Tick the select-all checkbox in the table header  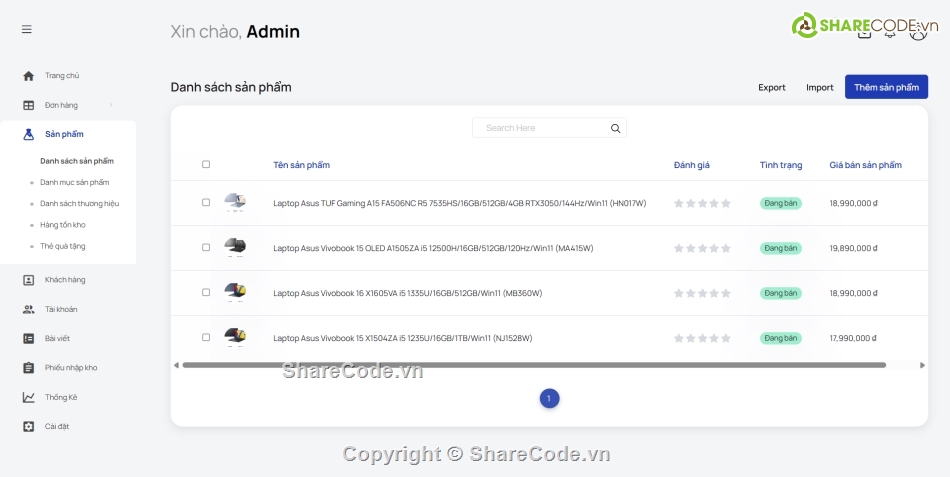click(206, 164)
